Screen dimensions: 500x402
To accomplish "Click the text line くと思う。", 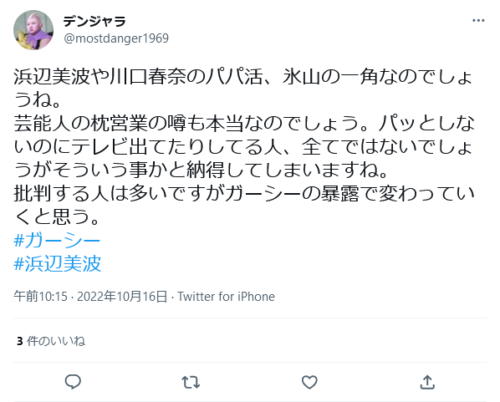I will pyautogui.click(x=57, y=217).
